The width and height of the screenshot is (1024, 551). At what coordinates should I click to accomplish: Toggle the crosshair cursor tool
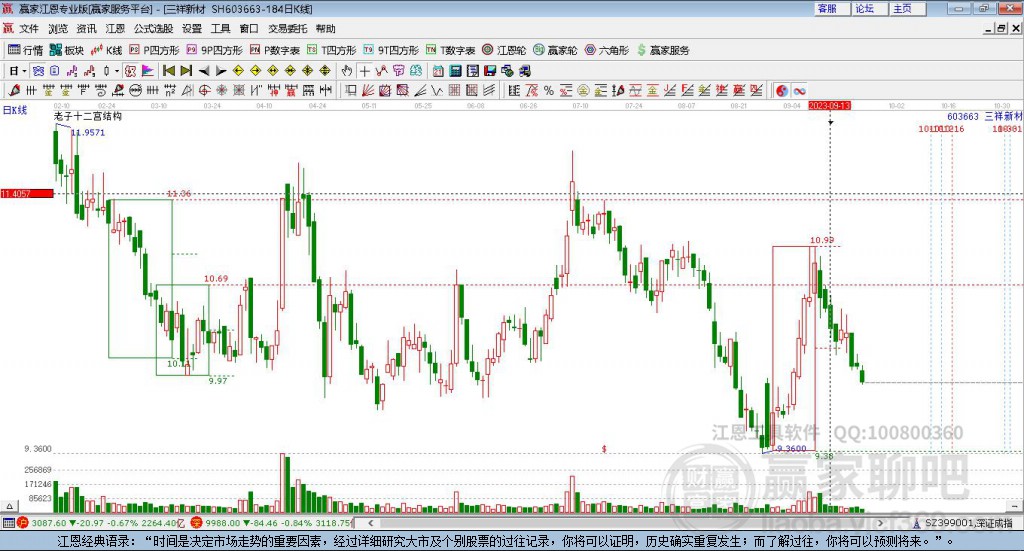[x=364, y=71]
